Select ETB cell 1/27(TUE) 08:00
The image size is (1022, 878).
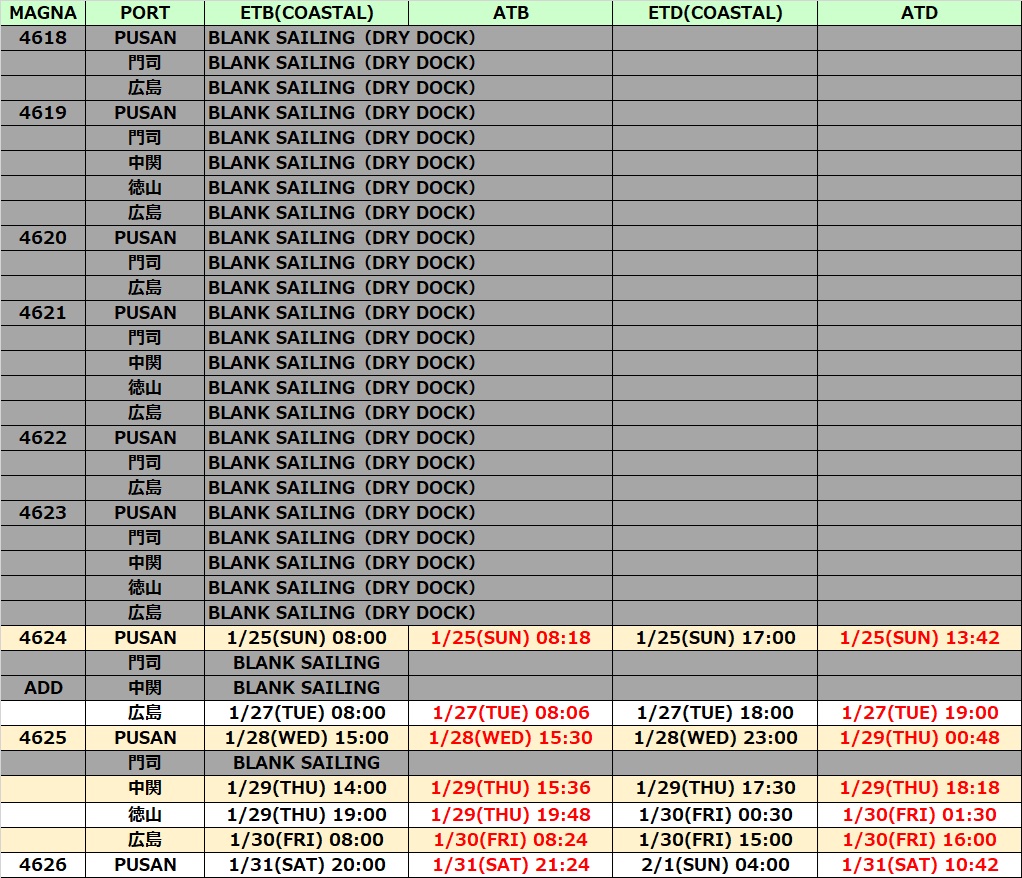coord(306,713)
